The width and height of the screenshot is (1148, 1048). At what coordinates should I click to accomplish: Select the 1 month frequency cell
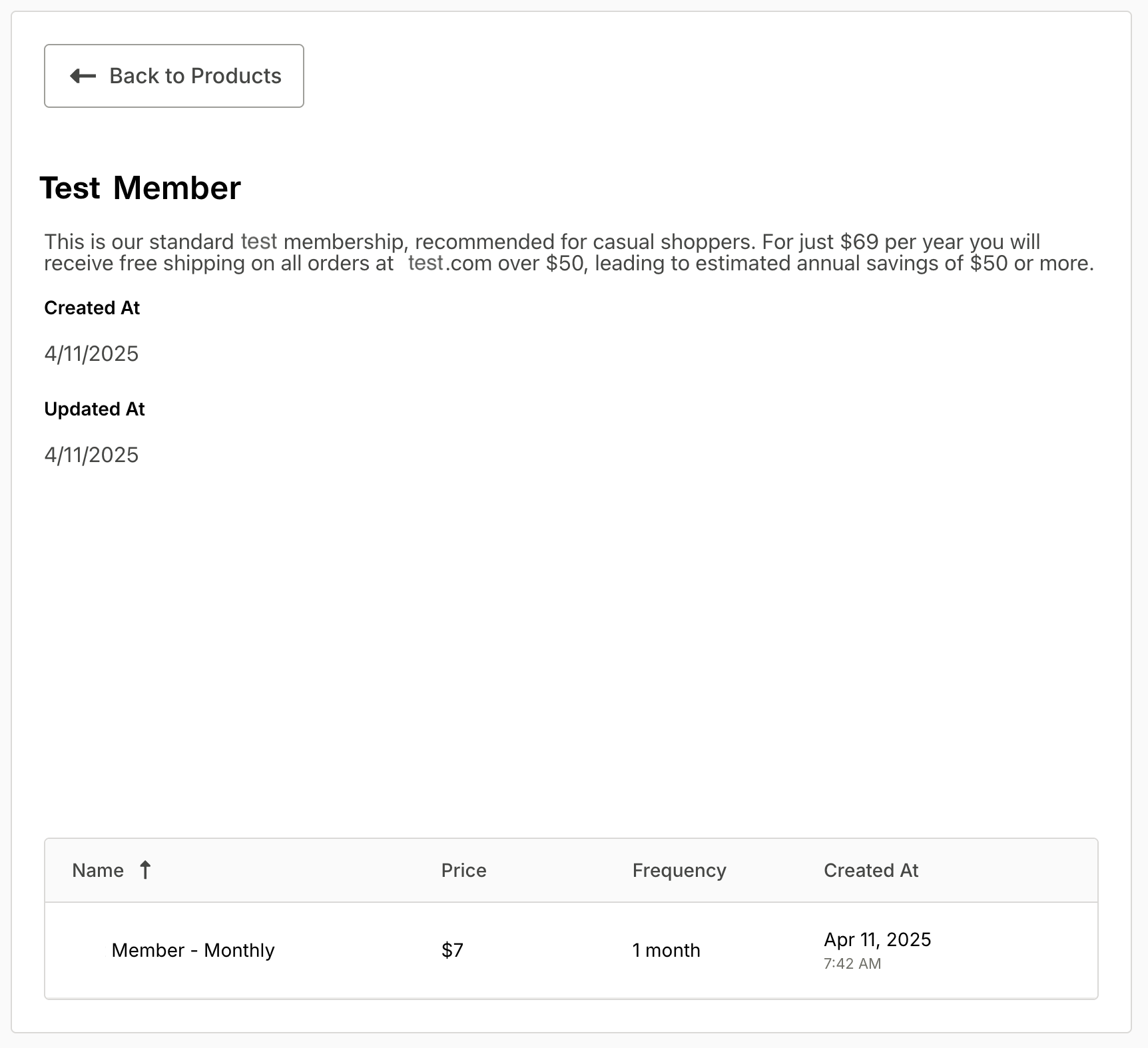(666, 950)
